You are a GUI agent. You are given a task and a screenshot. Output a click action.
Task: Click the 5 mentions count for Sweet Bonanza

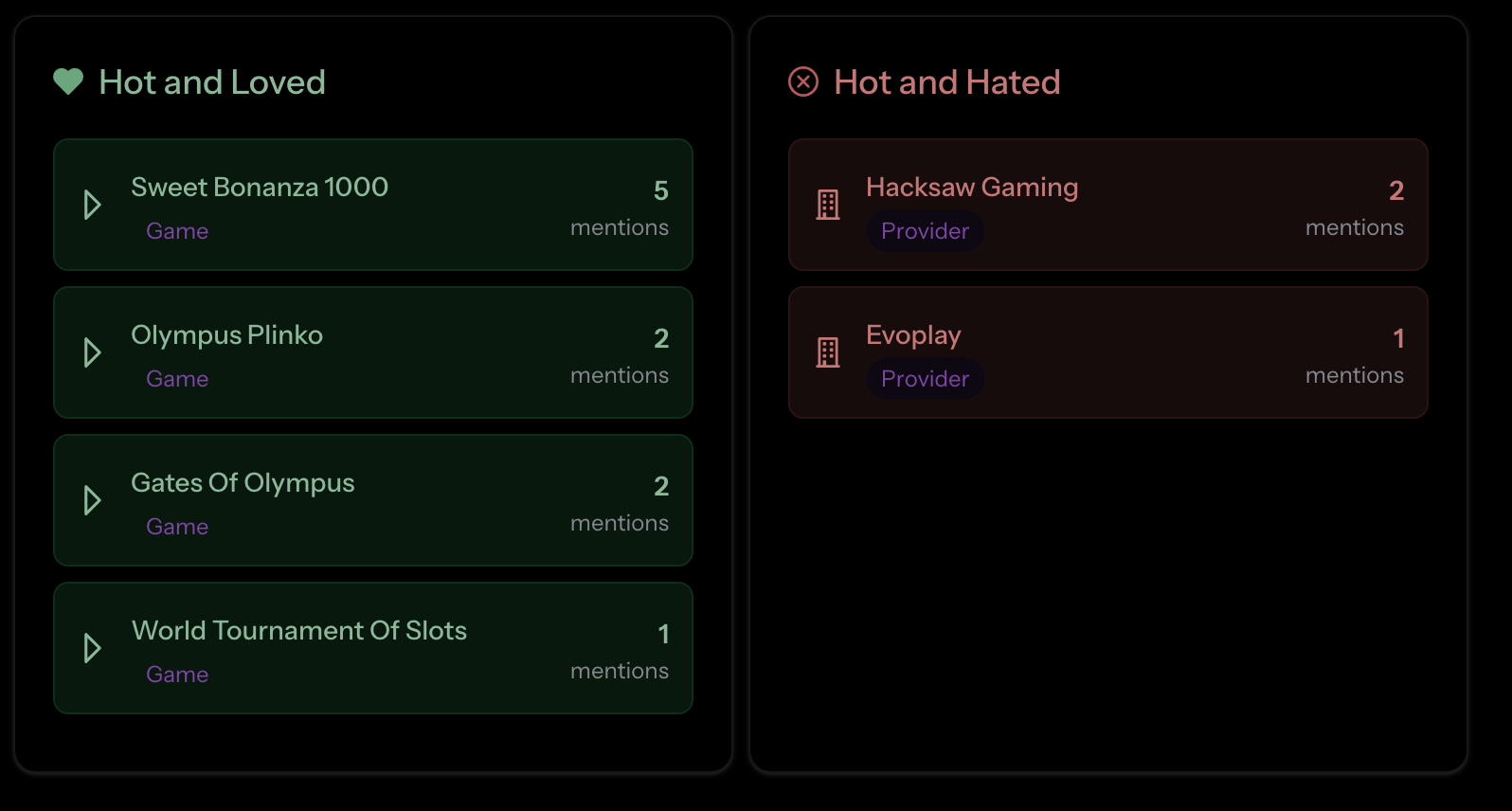(x=660, y=191)
